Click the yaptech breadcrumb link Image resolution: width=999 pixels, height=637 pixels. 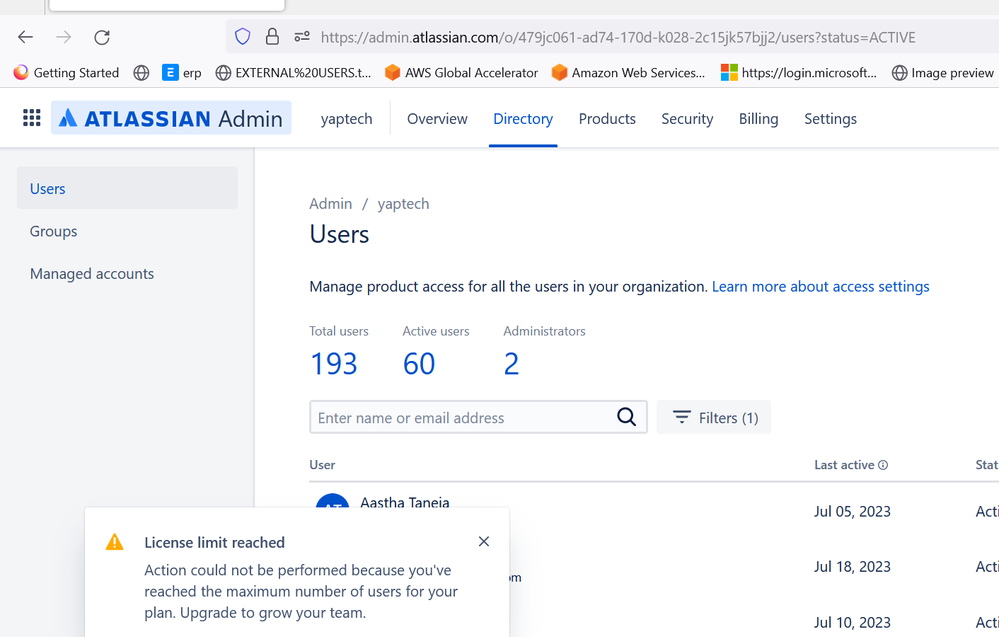point(403,204)
